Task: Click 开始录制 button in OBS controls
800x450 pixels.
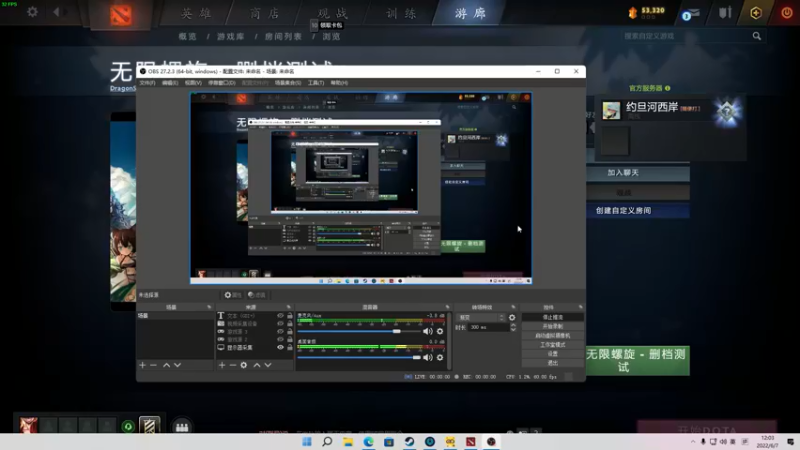Action: pyautogui.click(x=553, y=326)
